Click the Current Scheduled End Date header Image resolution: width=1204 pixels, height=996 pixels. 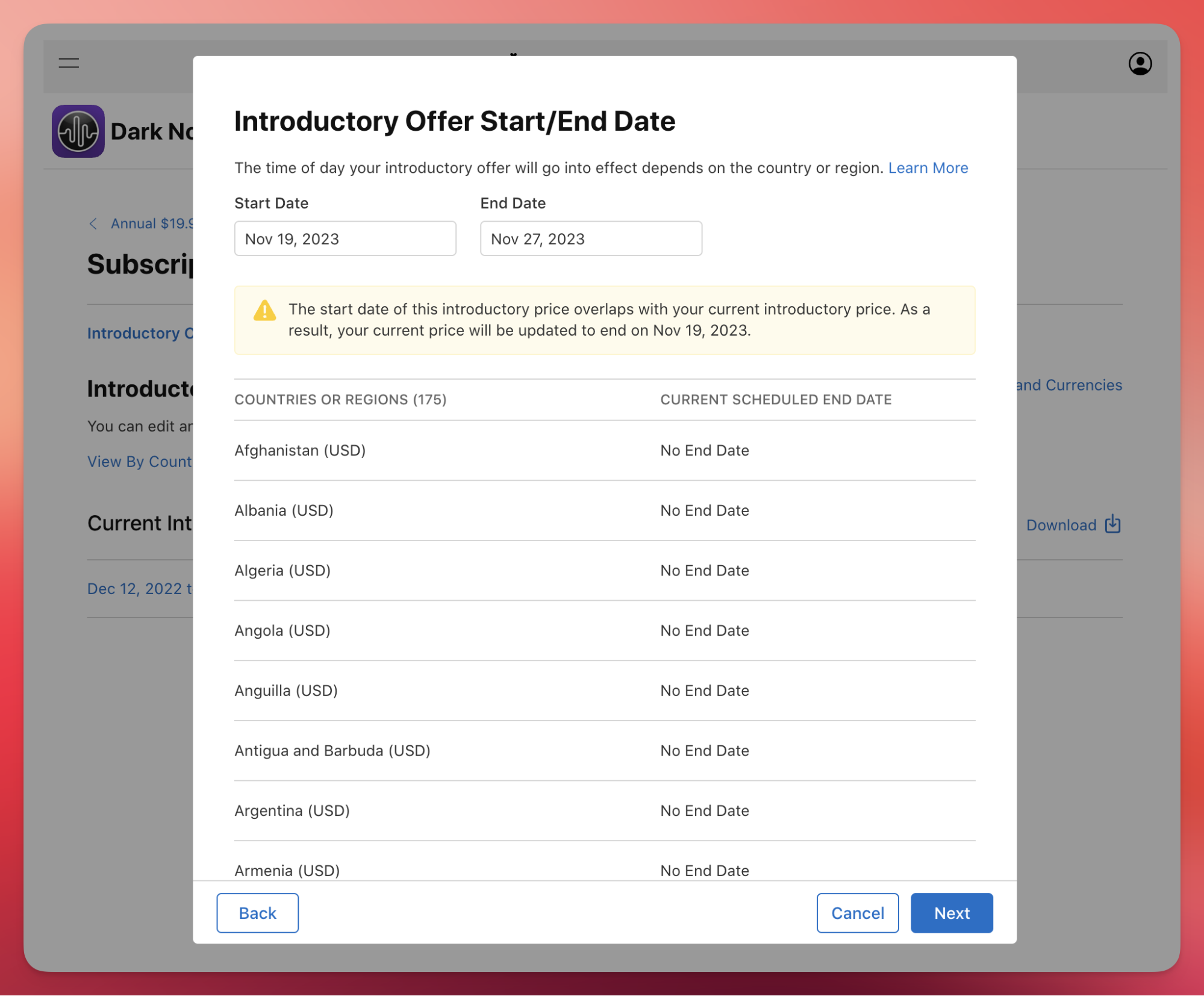pos(776,399)
